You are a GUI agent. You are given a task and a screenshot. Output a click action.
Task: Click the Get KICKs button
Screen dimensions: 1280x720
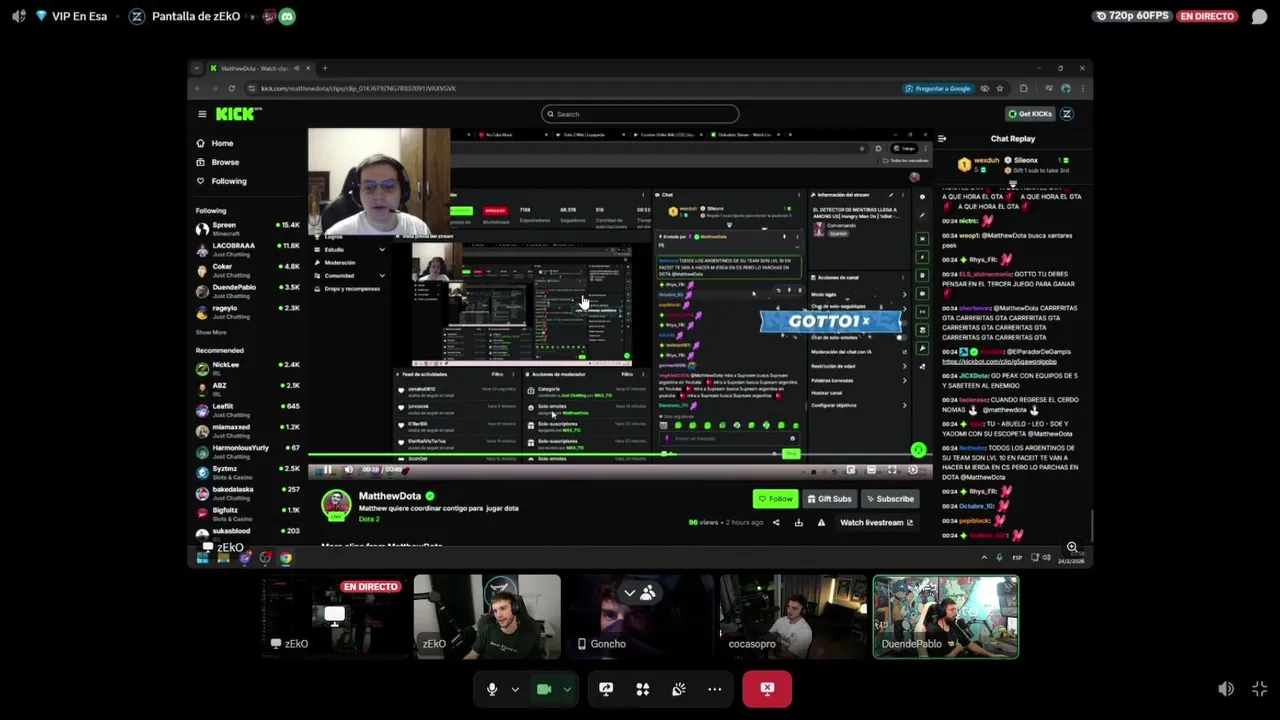click(1030, 114)
